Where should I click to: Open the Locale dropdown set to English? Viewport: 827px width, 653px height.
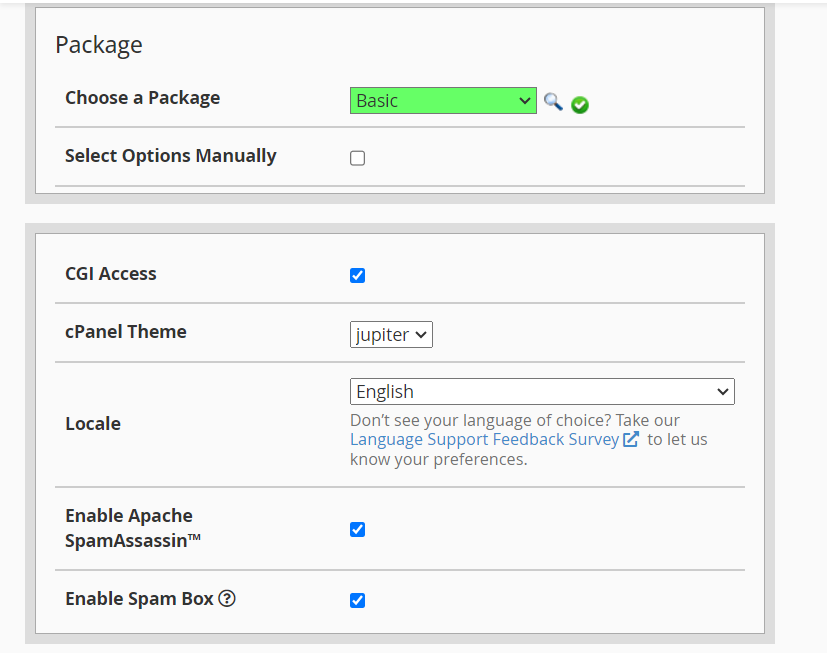pyautogui.click(x=542, y=392)
